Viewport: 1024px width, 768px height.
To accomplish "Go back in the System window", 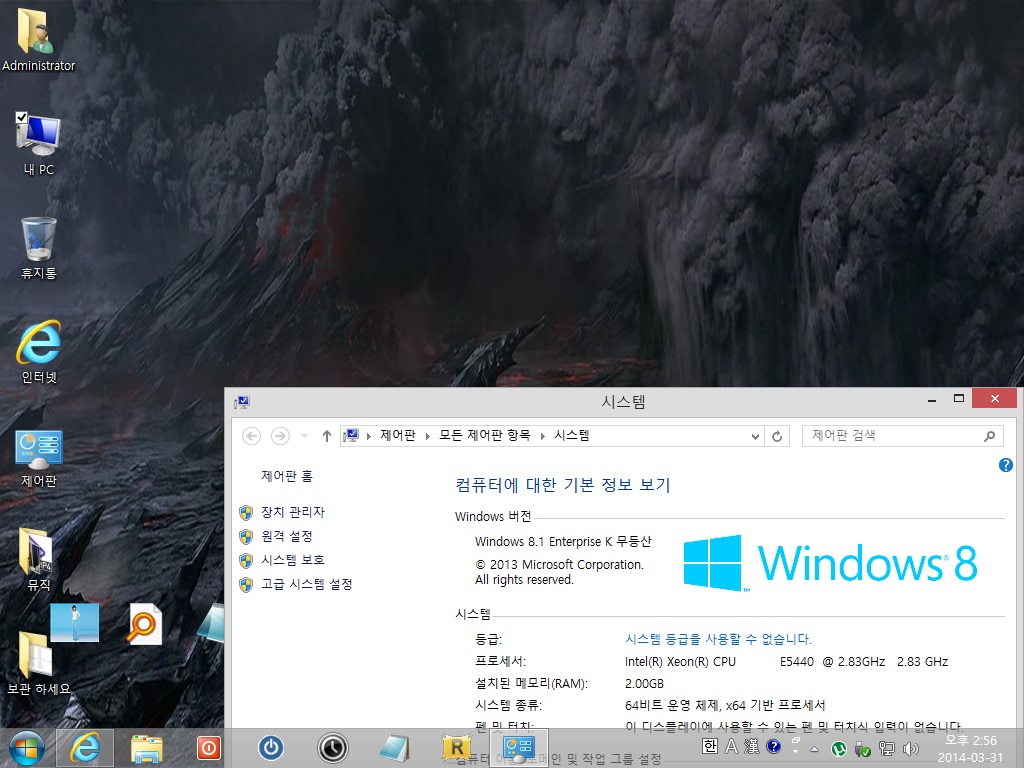I will (x=251, y=436).
